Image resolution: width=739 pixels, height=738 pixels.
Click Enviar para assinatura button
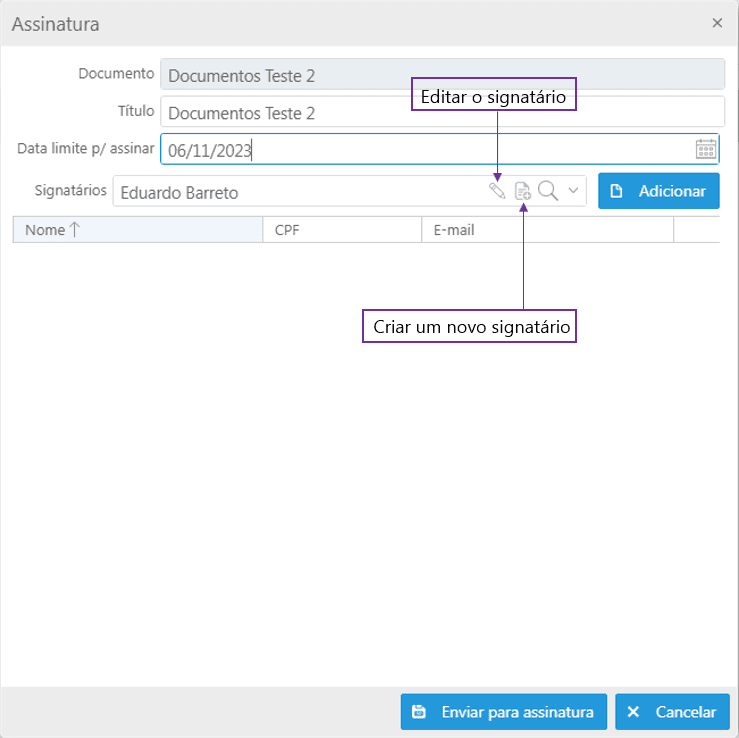coord(503,712)
